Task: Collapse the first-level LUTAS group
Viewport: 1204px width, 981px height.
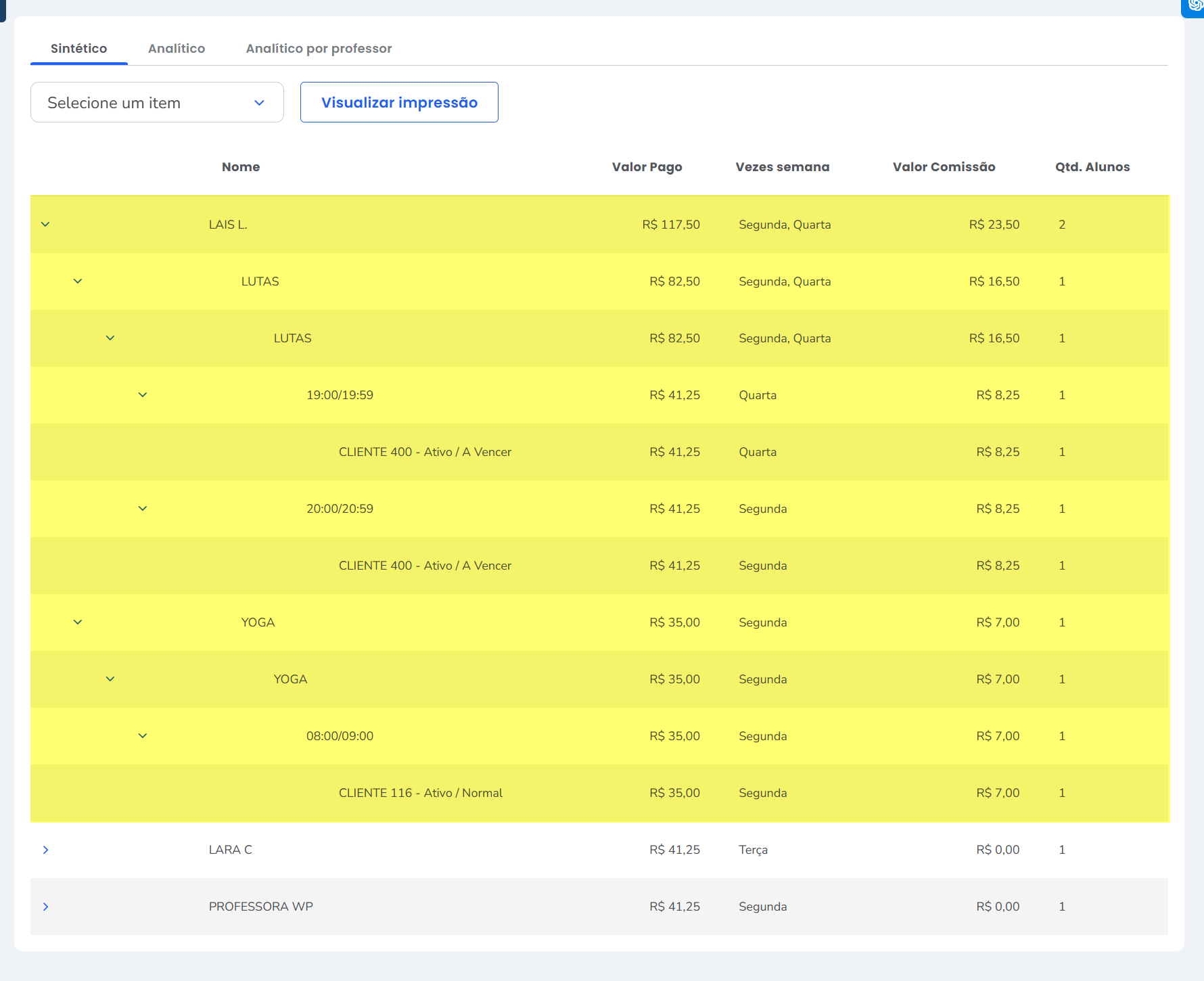Action: (x=78, y=281)
